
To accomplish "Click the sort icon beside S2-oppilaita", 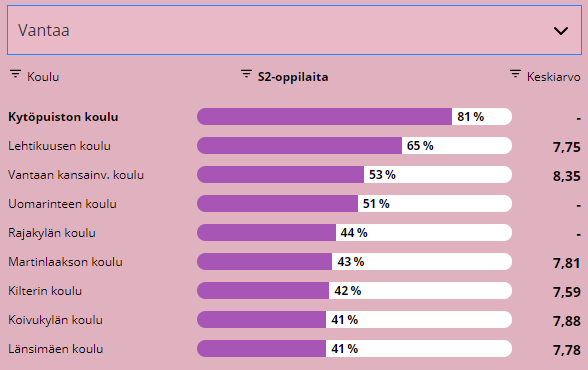I will pos(246,74).
